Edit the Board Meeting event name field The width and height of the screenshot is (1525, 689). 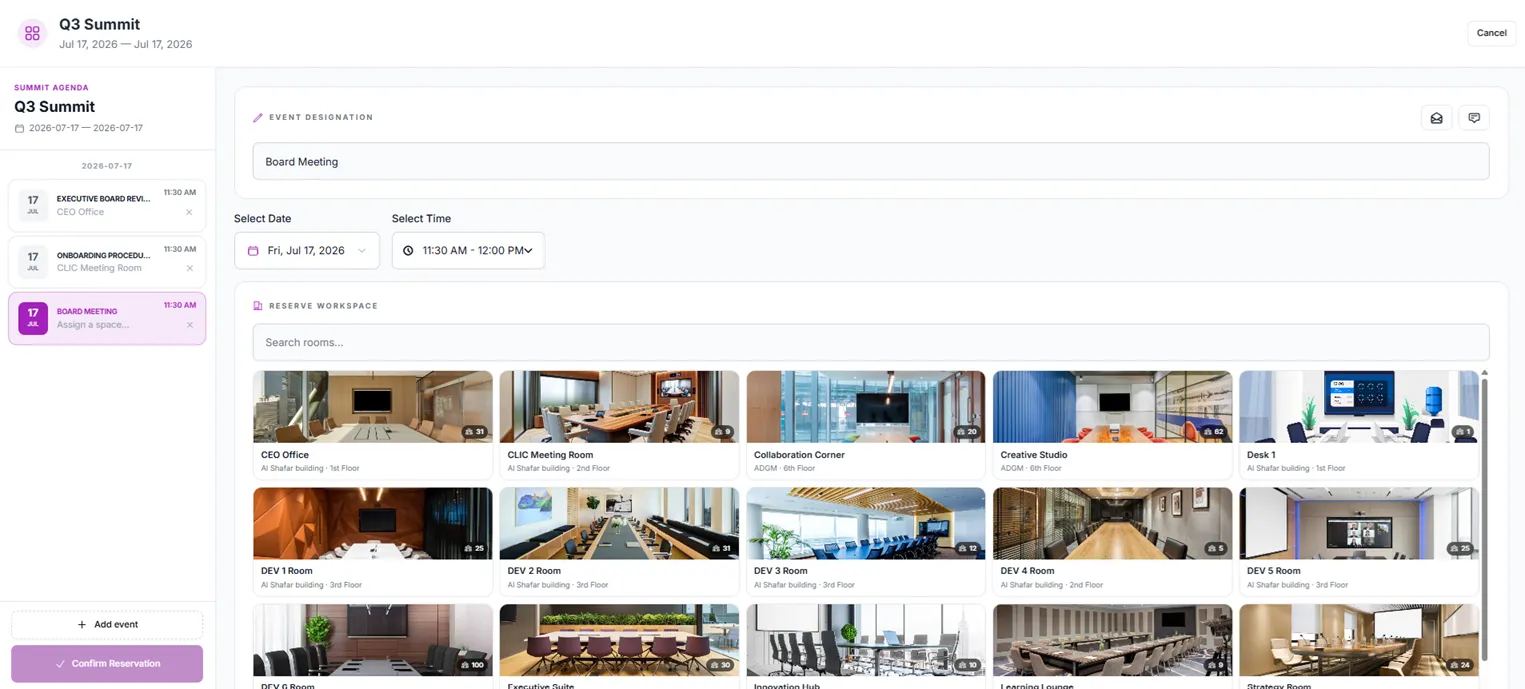(870, 162)
